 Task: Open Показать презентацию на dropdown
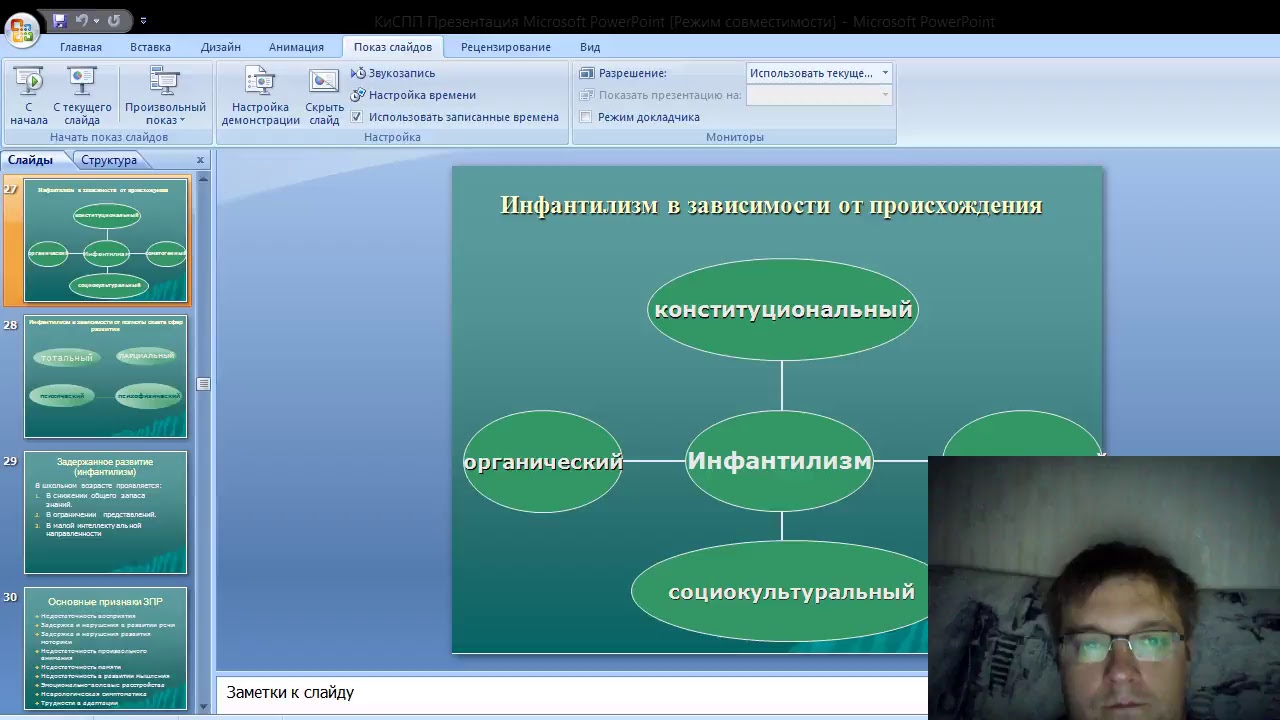819,95
